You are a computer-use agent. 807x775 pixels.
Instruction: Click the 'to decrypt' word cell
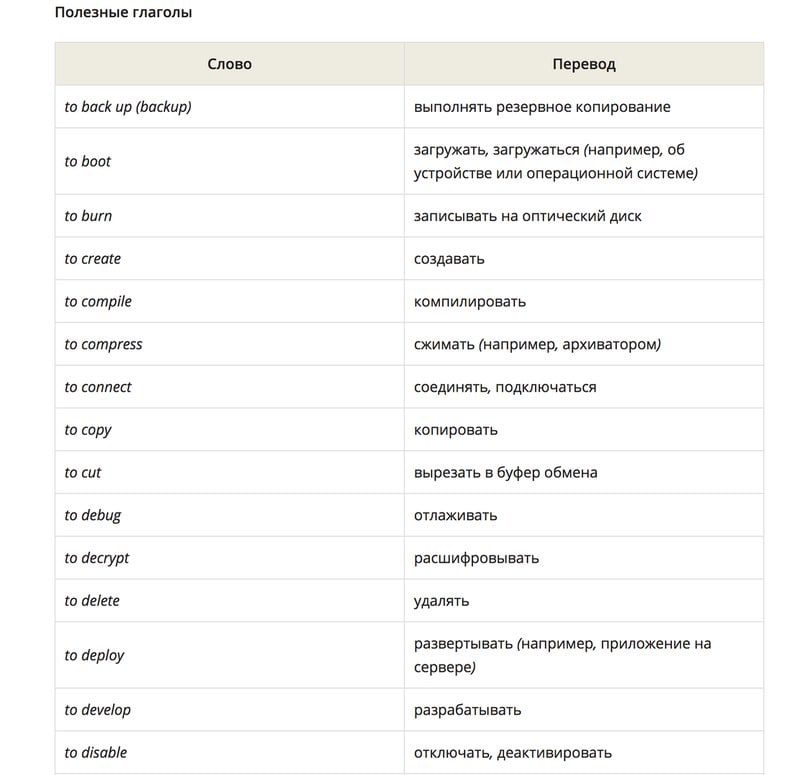(230, 557)
